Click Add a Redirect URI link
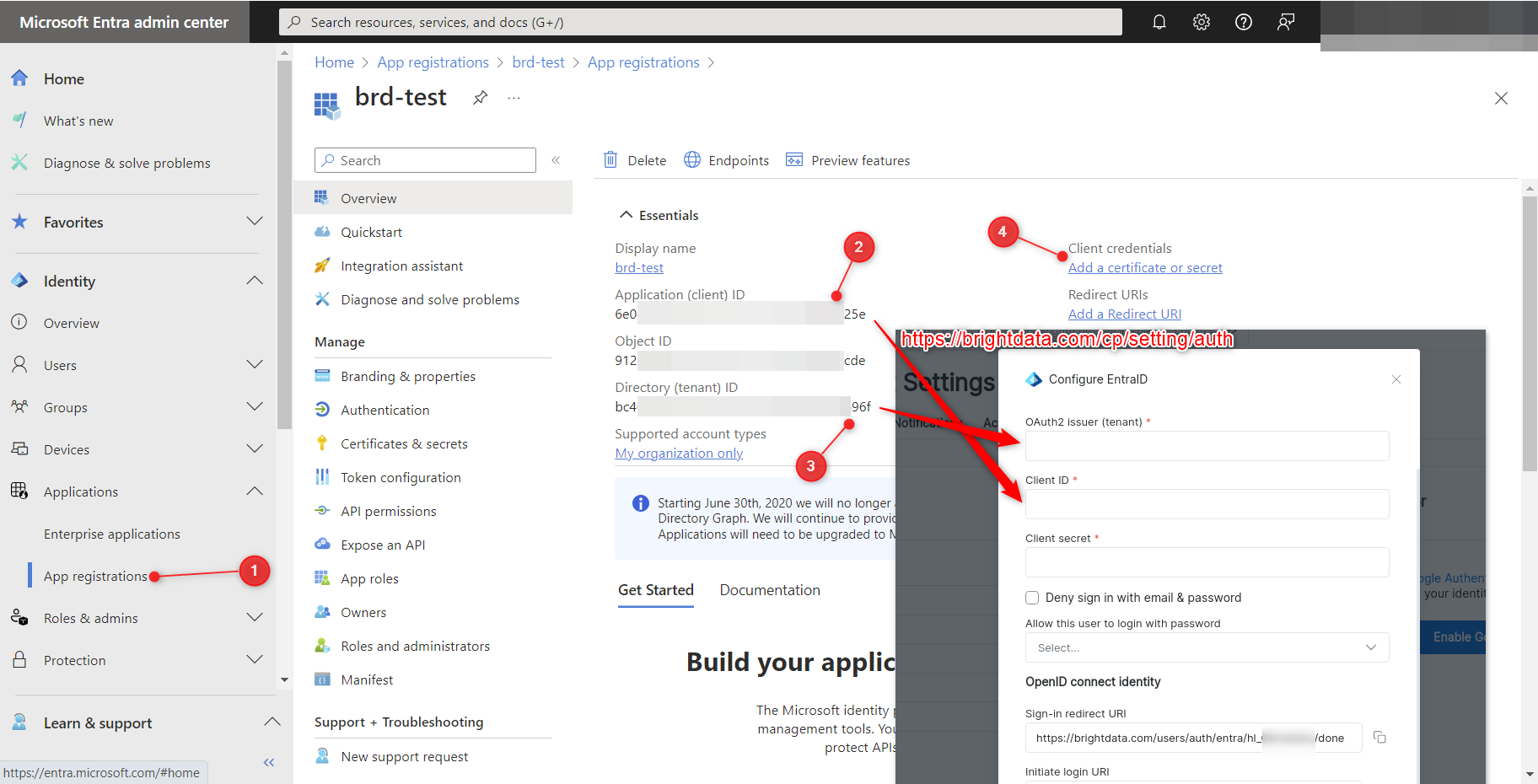The image size is (1538, 784). click(1125, 314)
